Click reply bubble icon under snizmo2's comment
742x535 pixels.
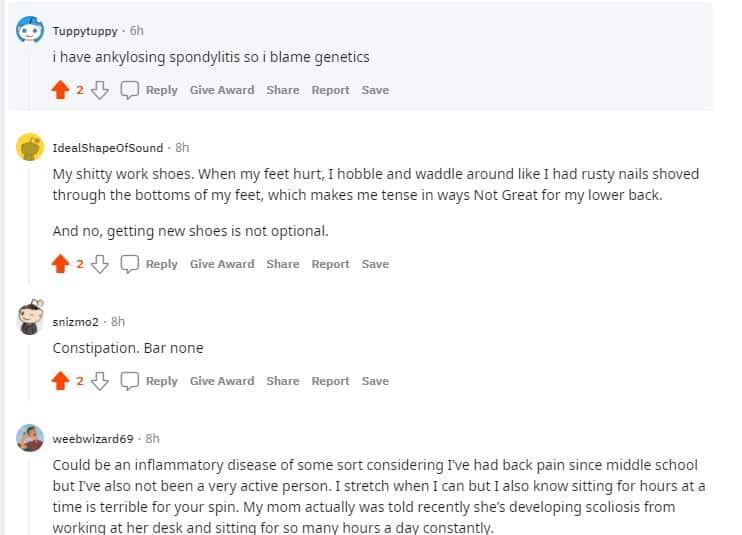[130, 381]
